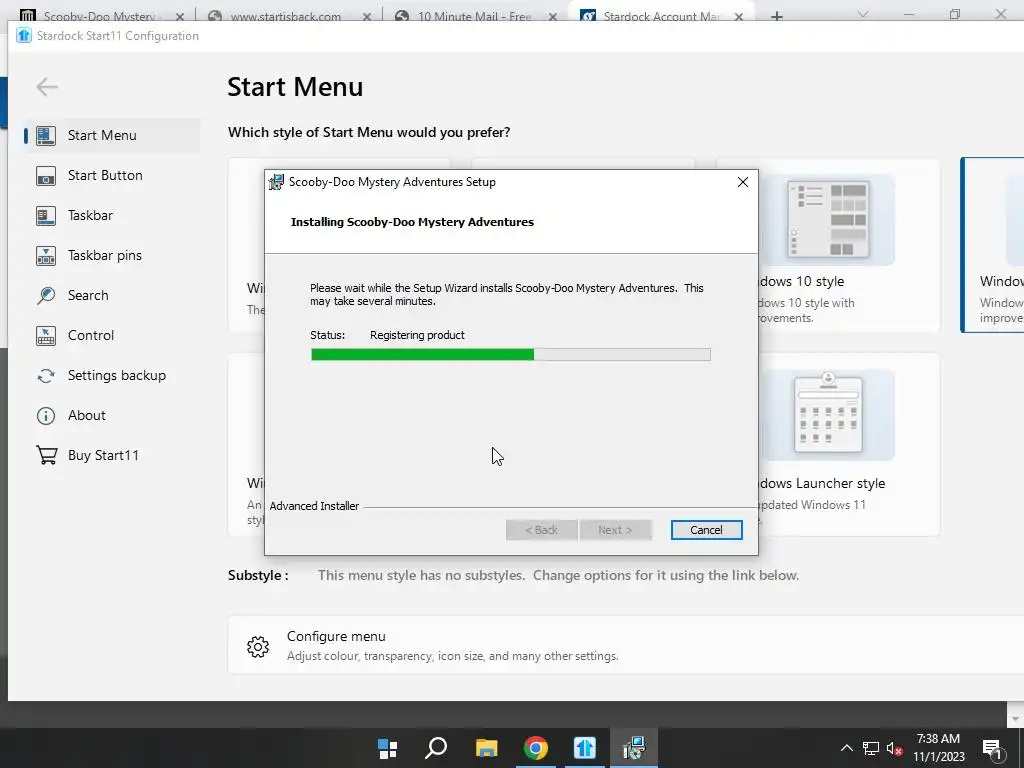The height and width of the screenshot is (768, 1024).
Task: Open taskbar Search
Action: tap(436, 748)
